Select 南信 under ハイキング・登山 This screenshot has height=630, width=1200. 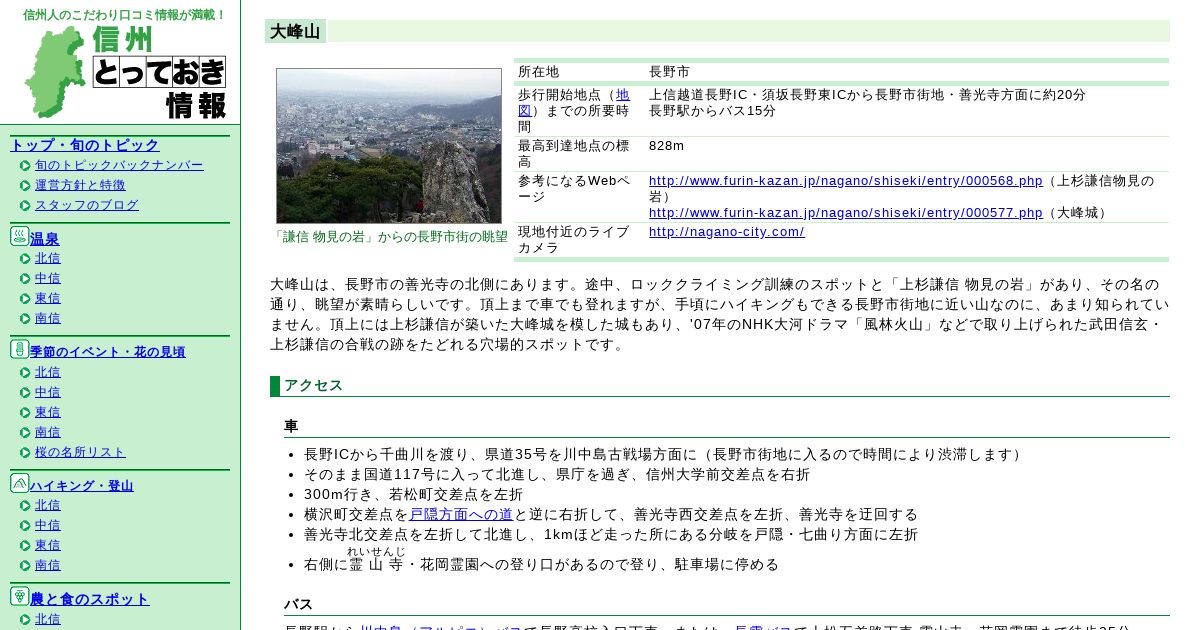click(x=48, y=565)
